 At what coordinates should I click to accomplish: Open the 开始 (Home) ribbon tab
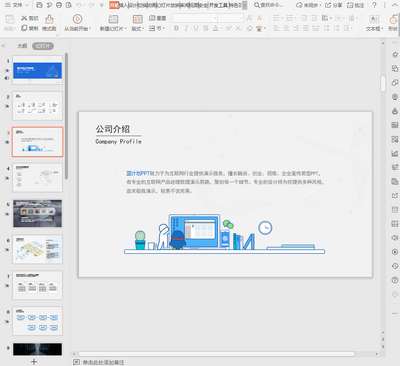[114, 5]
